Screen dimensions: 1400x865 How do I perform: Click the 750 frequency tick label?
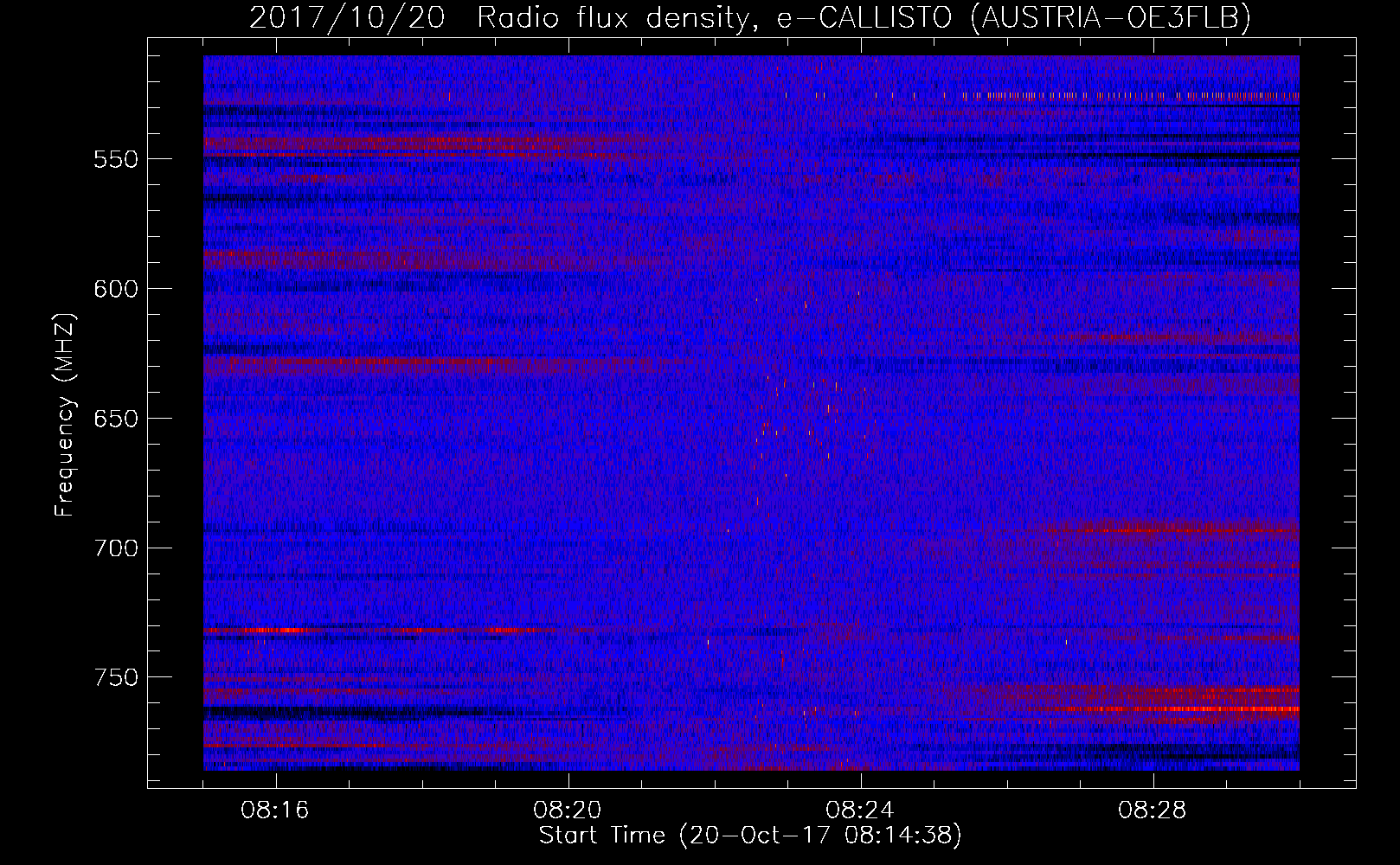pos(116,677)
